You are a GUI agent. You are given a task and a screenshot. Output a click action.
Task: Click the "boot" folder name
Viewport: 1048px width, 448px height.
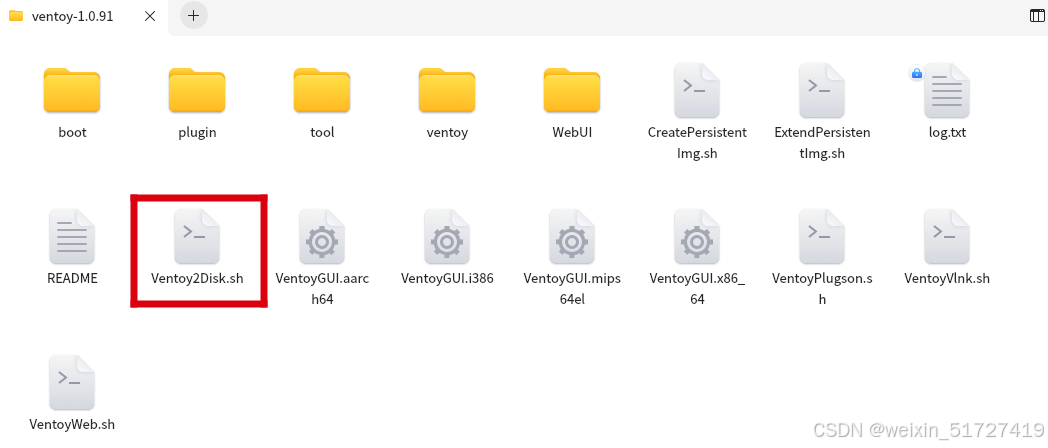[x=72, y=132]
